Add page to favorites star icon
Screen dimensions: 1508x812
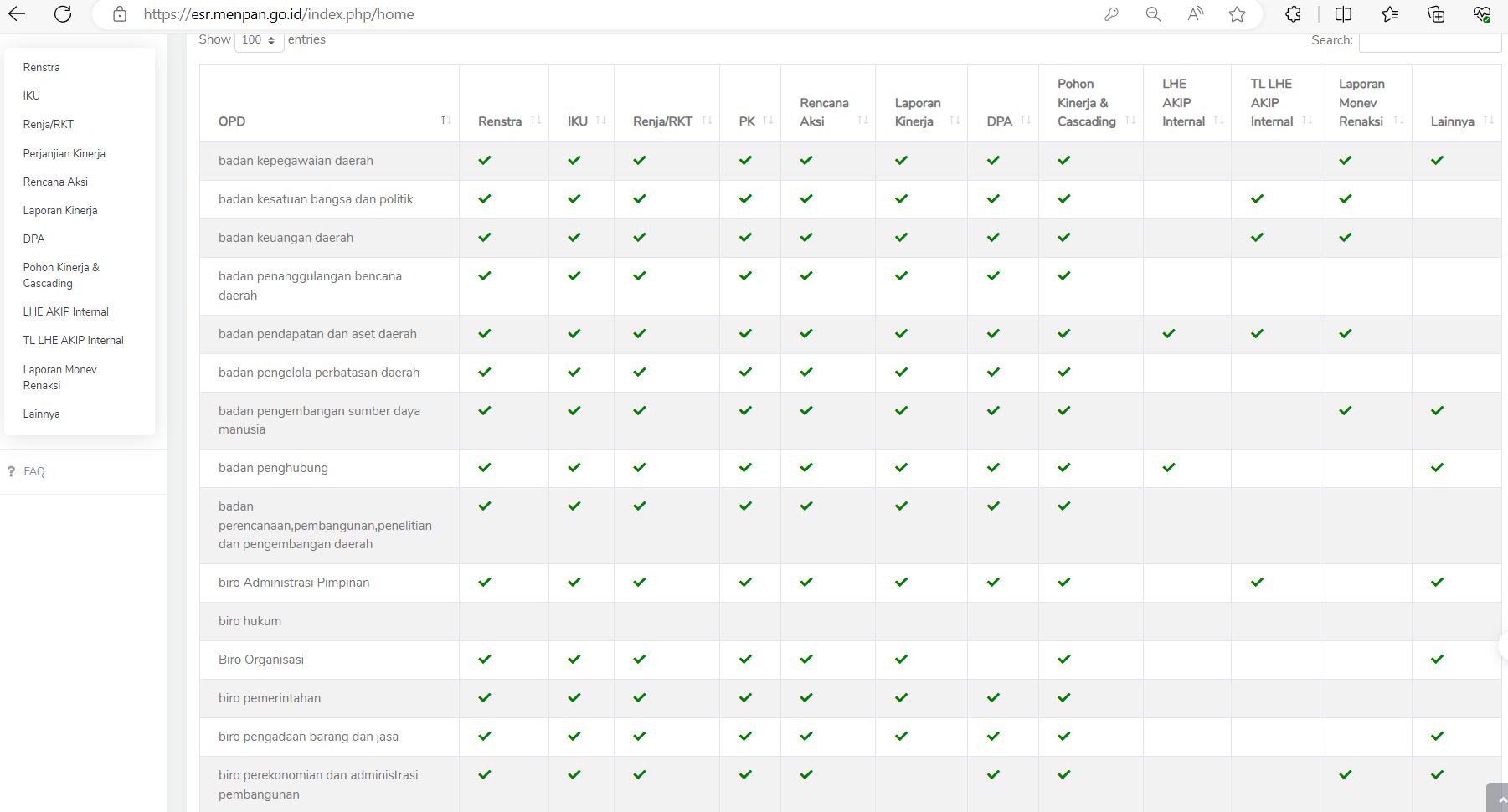tap(1237, 14)
